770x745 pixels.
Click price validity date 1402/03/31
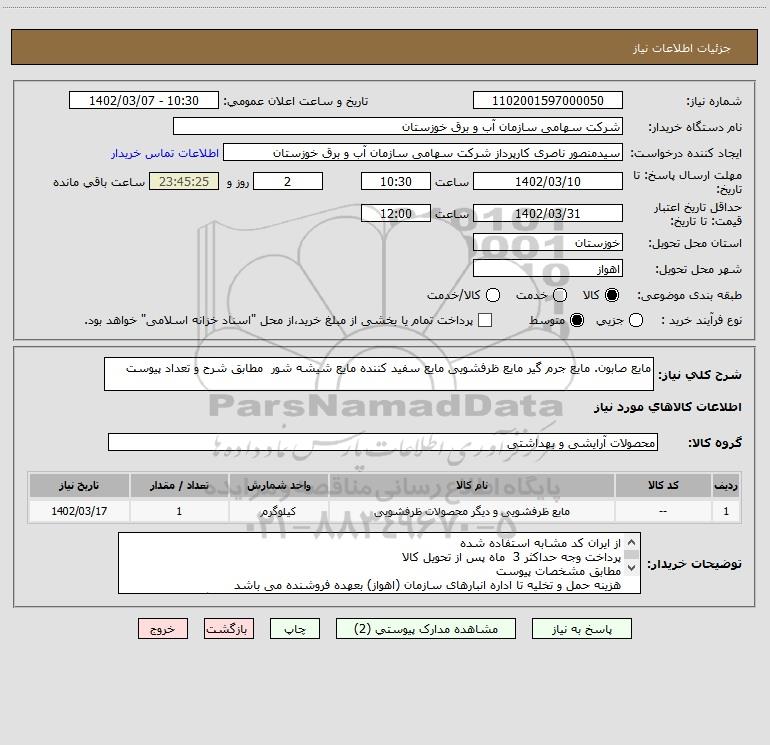pyautogui.click(x=548, y=213)
